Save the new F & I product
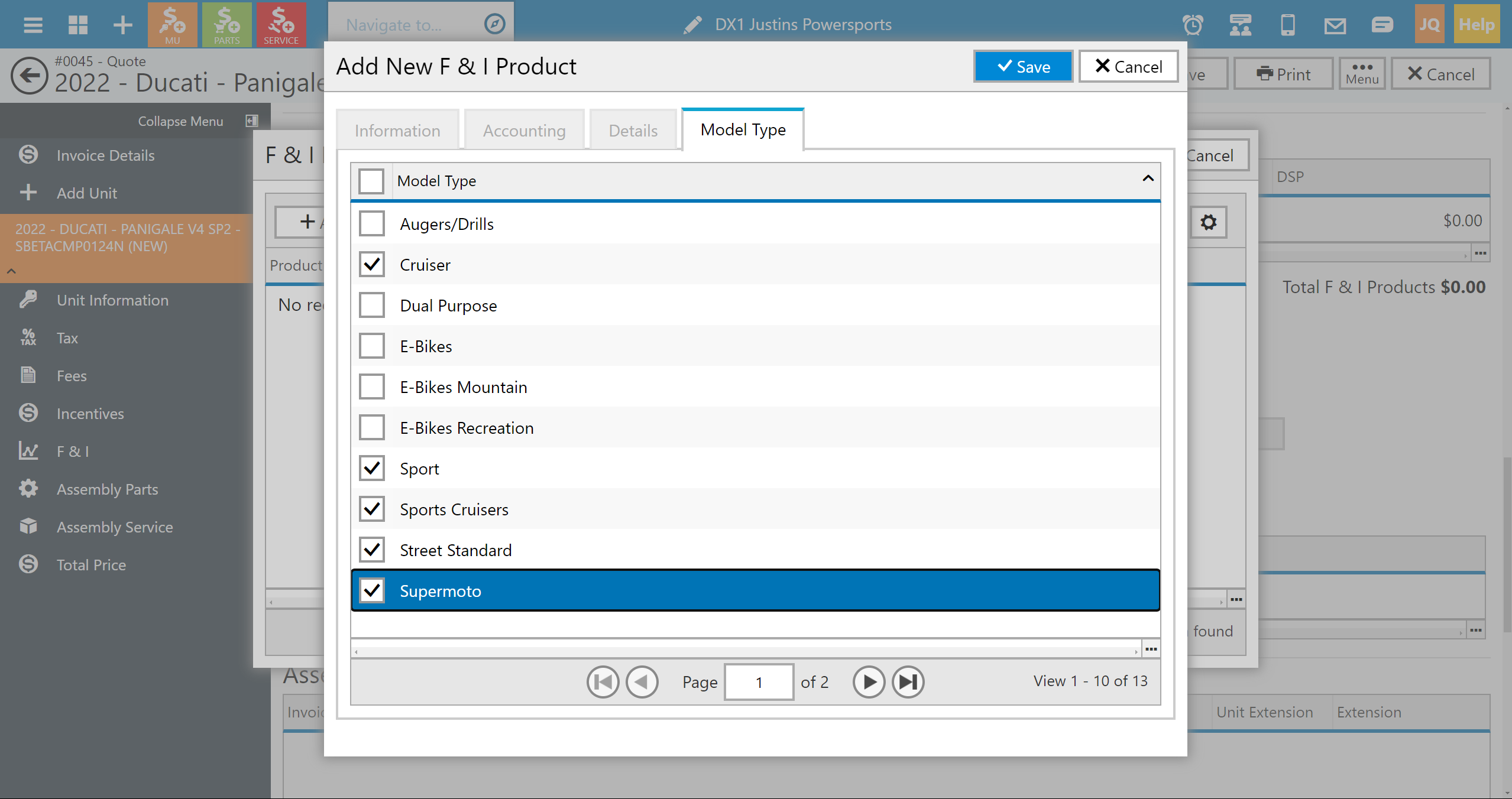Screen dimensions: 1512x799 (x=1023, y=67)
